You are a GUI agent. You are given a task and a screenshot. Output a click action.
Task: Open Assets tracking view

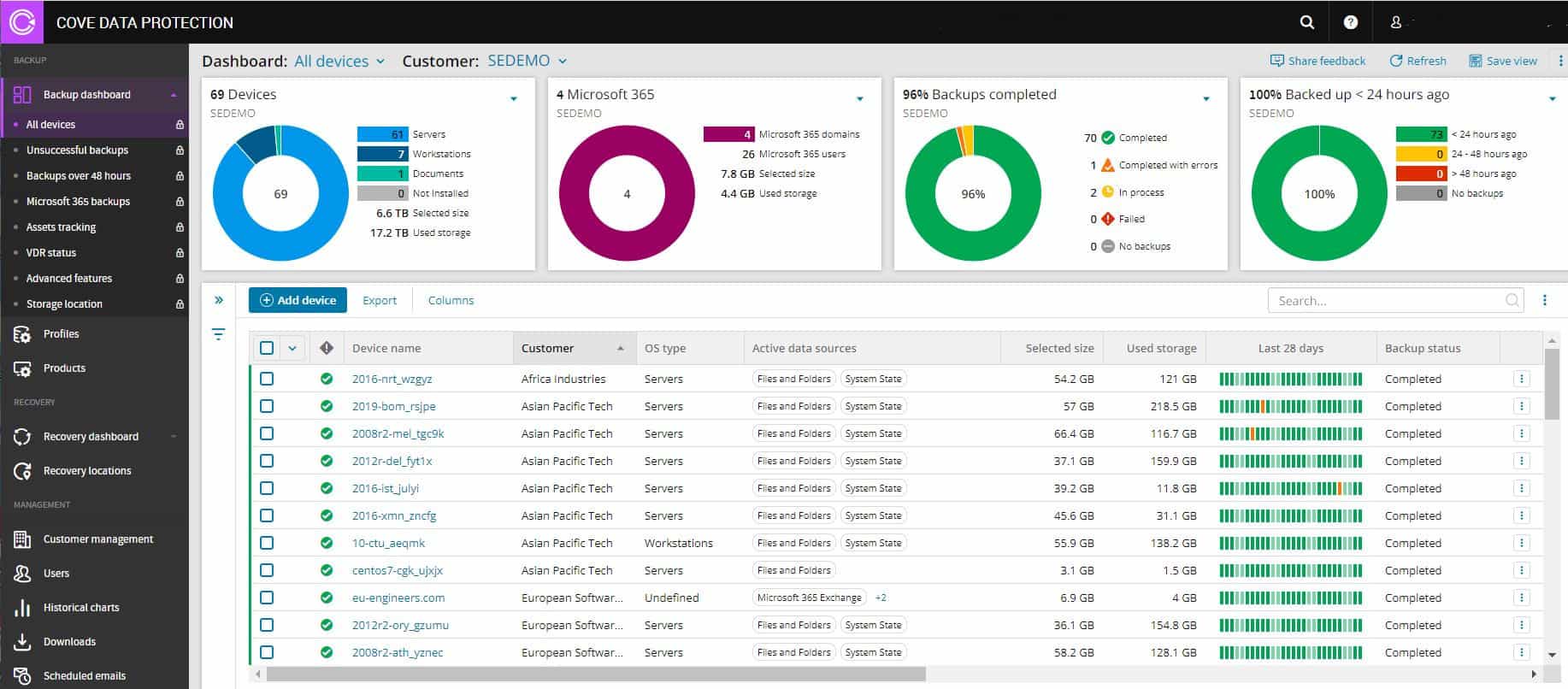61,227
